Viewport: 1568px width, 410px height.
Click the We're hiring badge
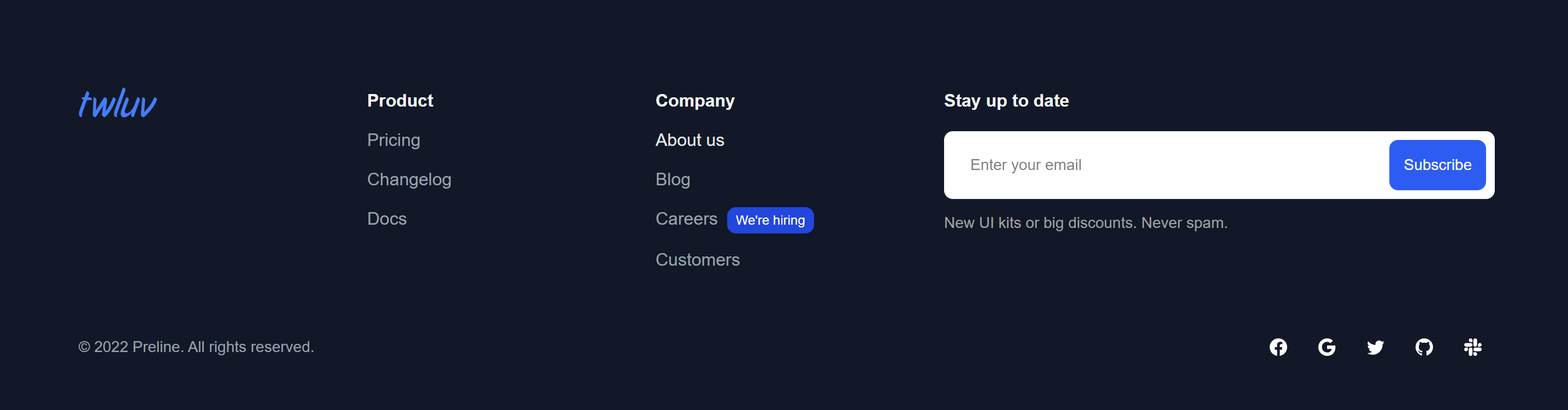click(770, 220)
